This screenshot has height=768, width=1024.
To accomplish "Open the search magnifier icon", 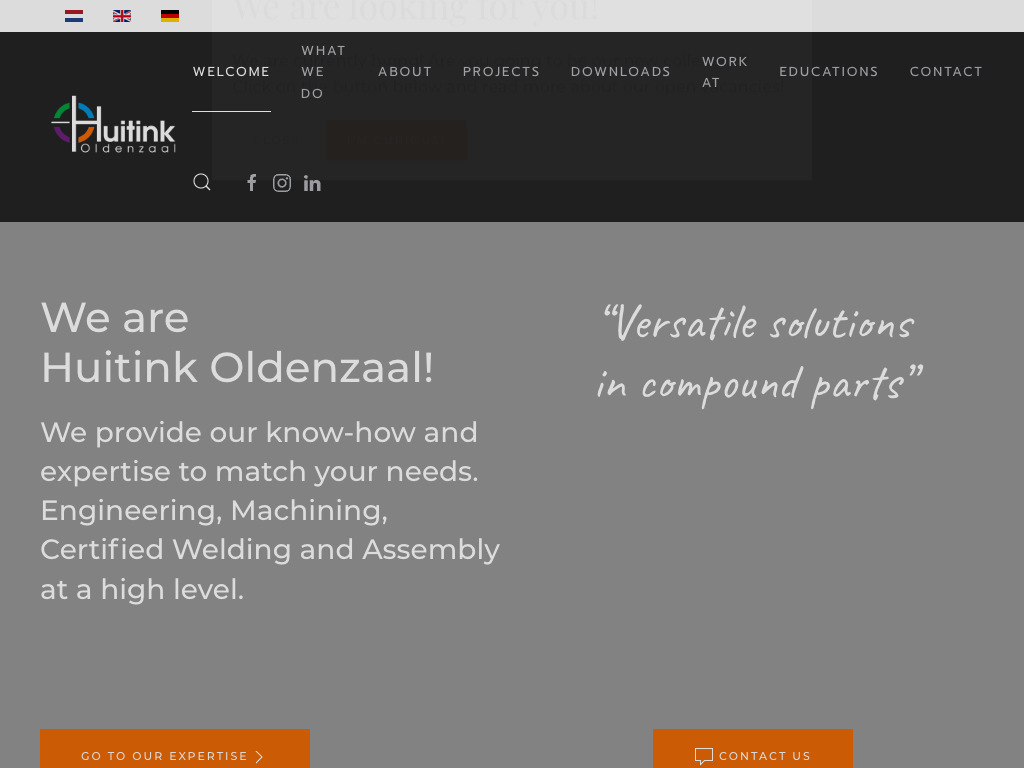I will tap(202, 182).
